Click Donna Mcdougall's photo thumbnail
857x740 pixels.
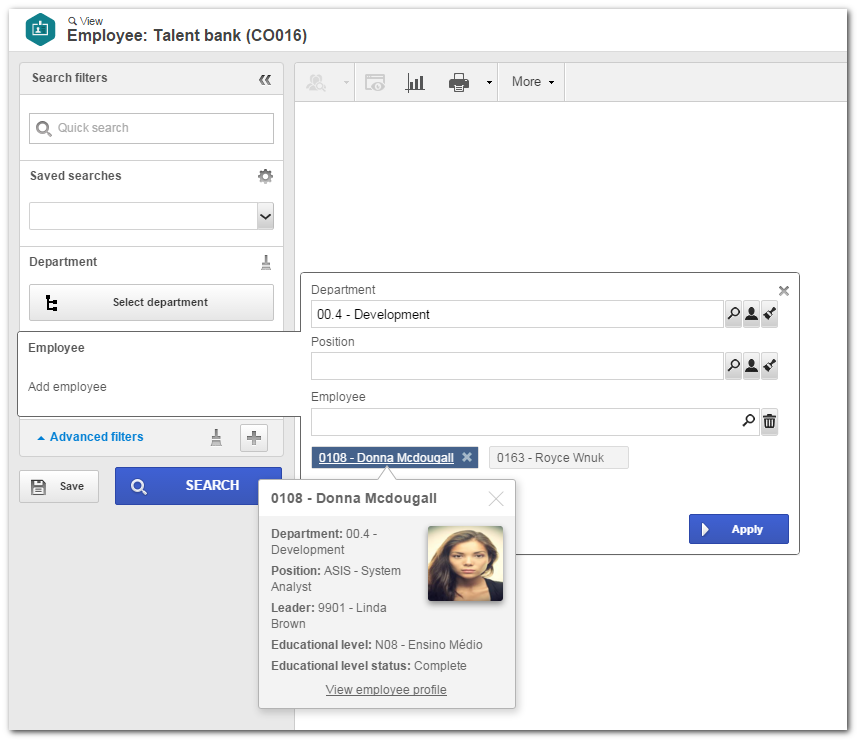click(x=465, y=563)
